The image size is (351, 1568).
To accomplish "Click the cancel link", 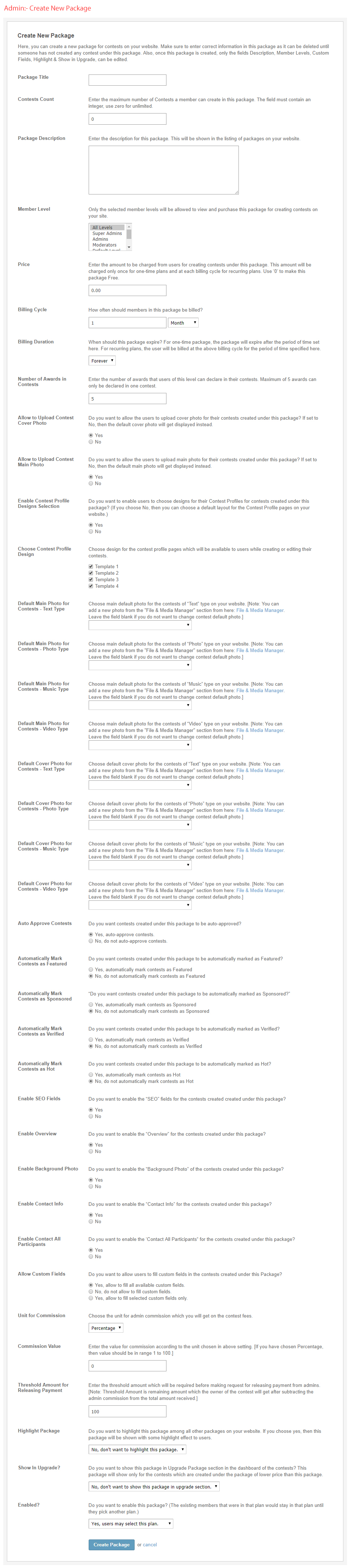I will tap(150, 1545).
